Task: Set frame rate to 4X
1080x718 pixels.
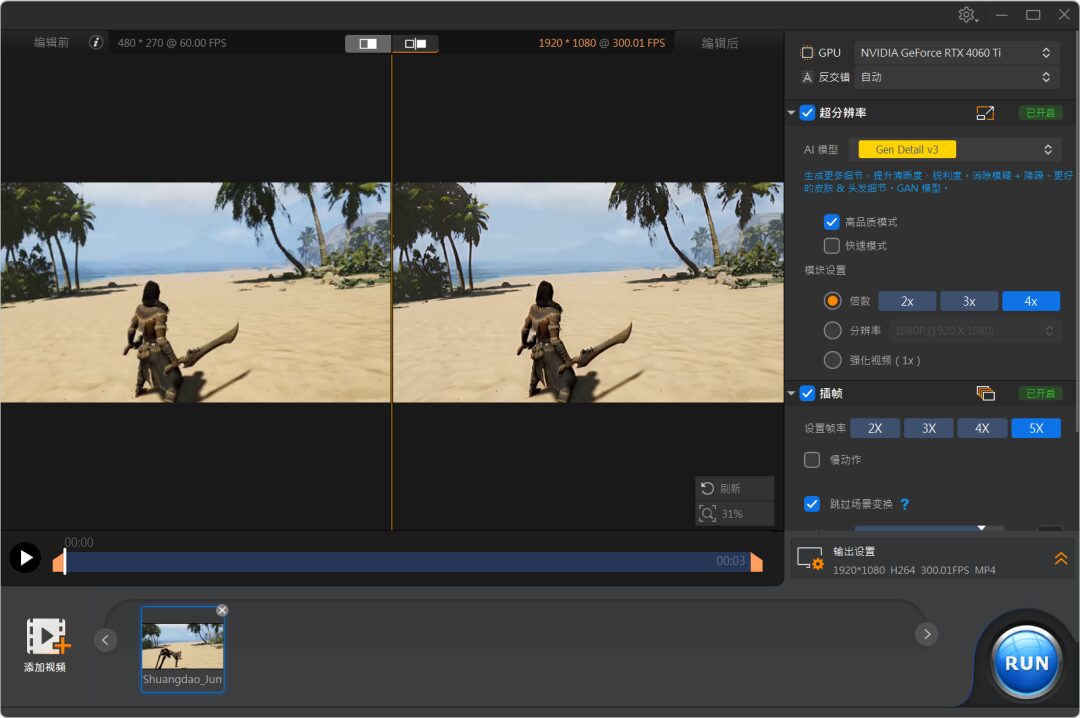Action: [982, 428]
